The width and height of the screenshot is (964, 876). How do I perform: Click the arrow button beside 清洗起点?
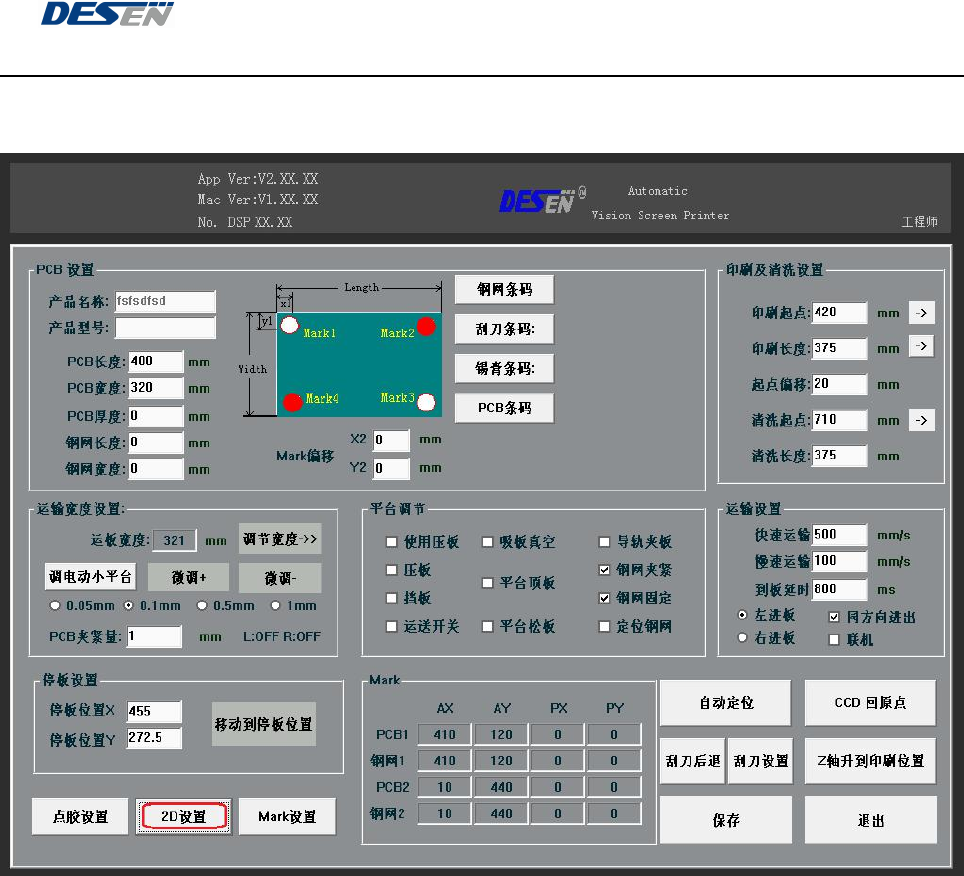pos(921,421)
